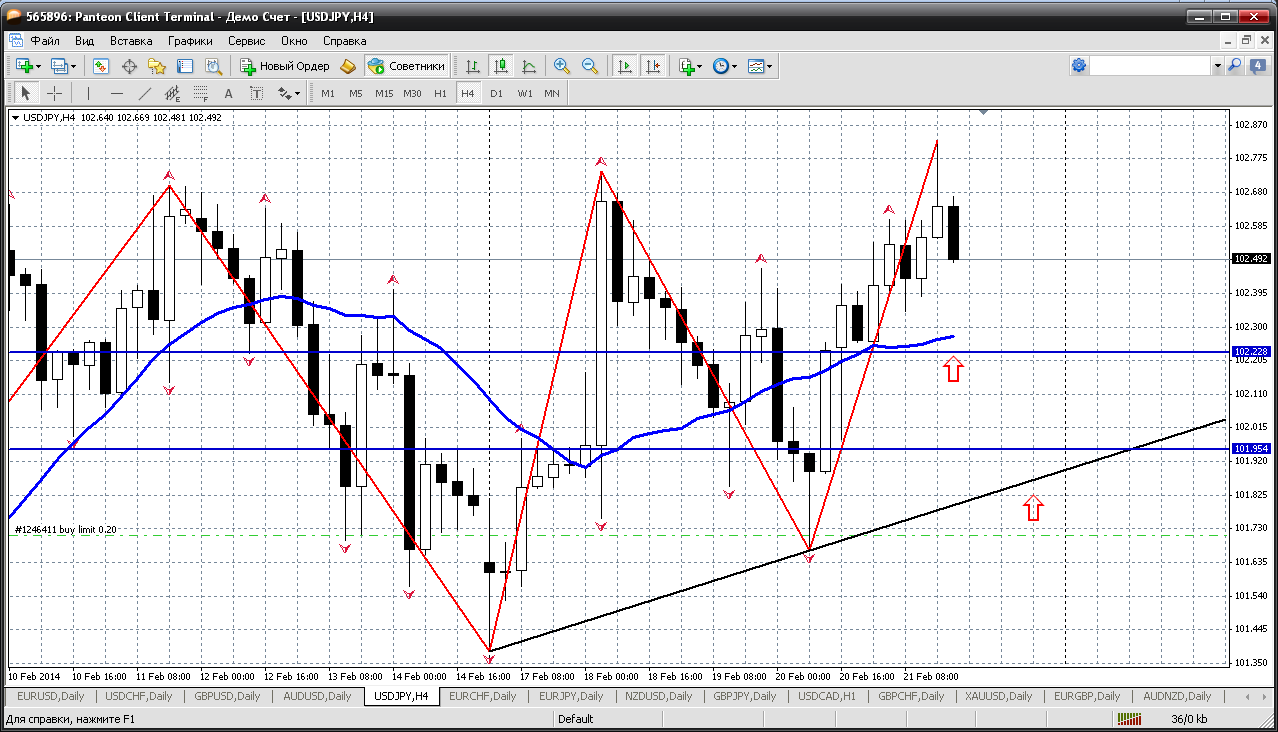Click the Новый Ордер button
This screenshot has width=1278, height=732.
285,66
